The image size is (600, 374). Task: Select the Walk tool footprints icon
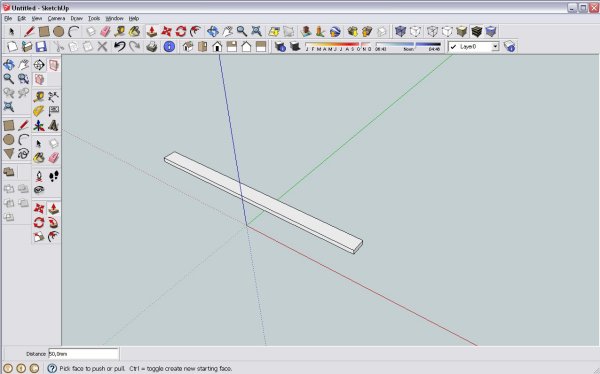click(54, 176)
